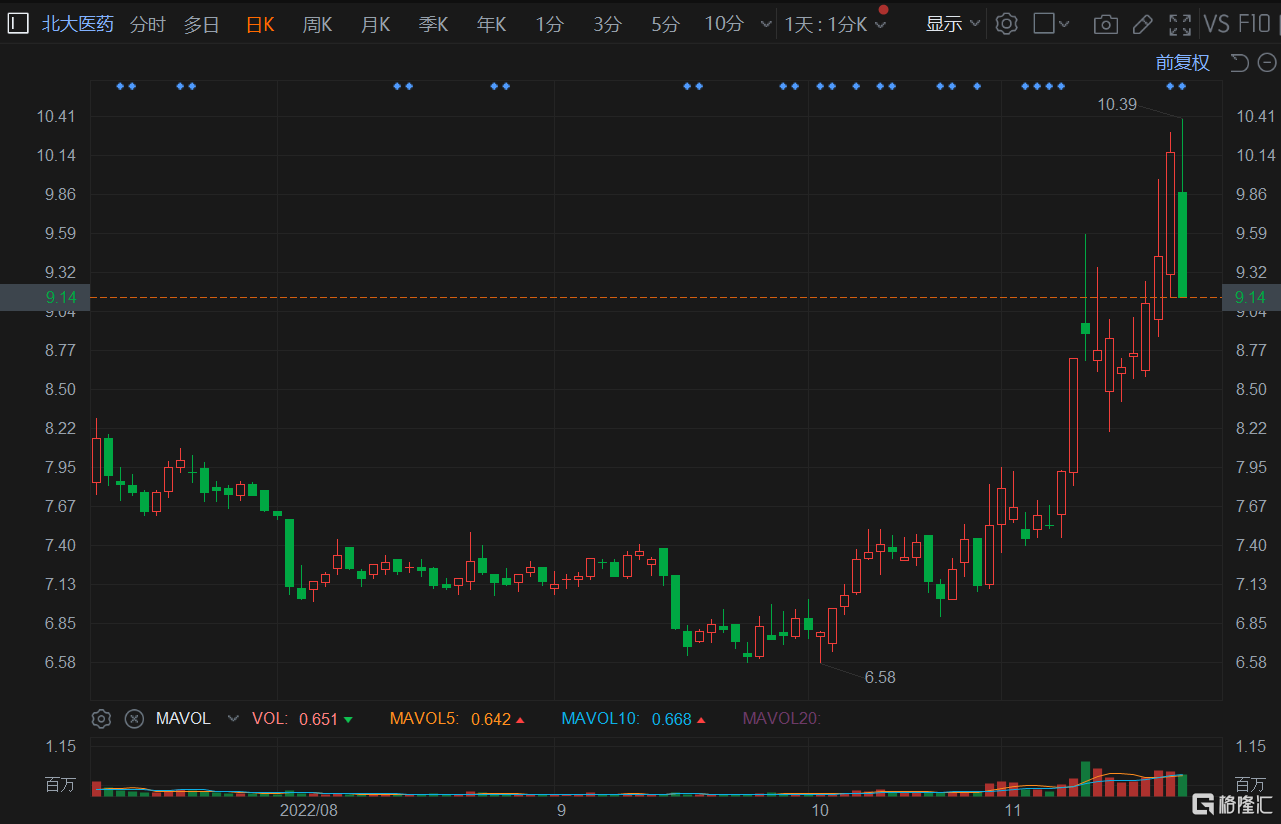Click the 9 month label on time axis
The image size is (1281, 824).
coord(561,809)
